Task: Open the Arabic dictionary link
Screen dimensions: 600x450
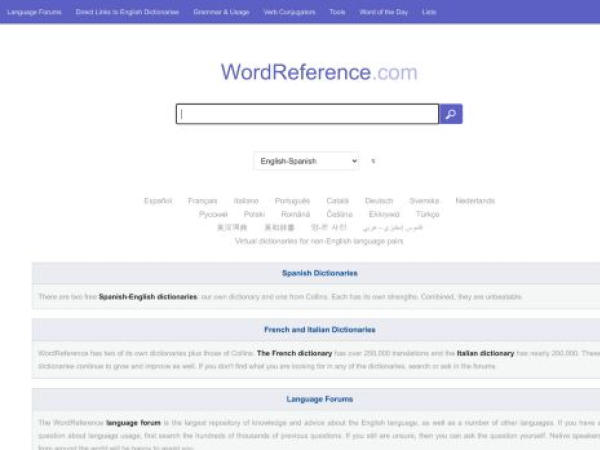Action: point(393,228)
